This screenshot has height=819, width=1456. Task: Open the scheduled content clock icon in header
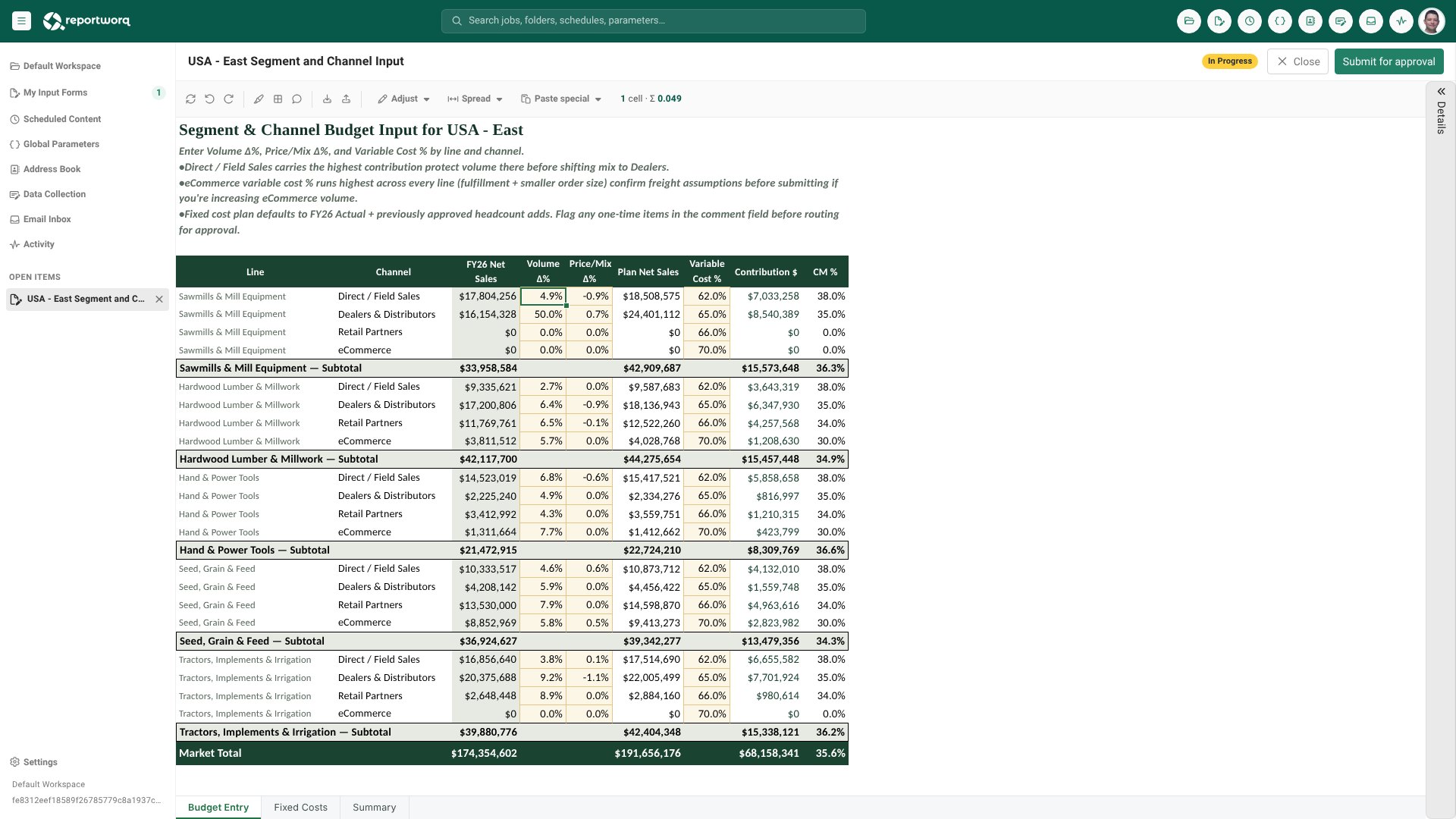pyautogui.click(x=1250, y=21)
